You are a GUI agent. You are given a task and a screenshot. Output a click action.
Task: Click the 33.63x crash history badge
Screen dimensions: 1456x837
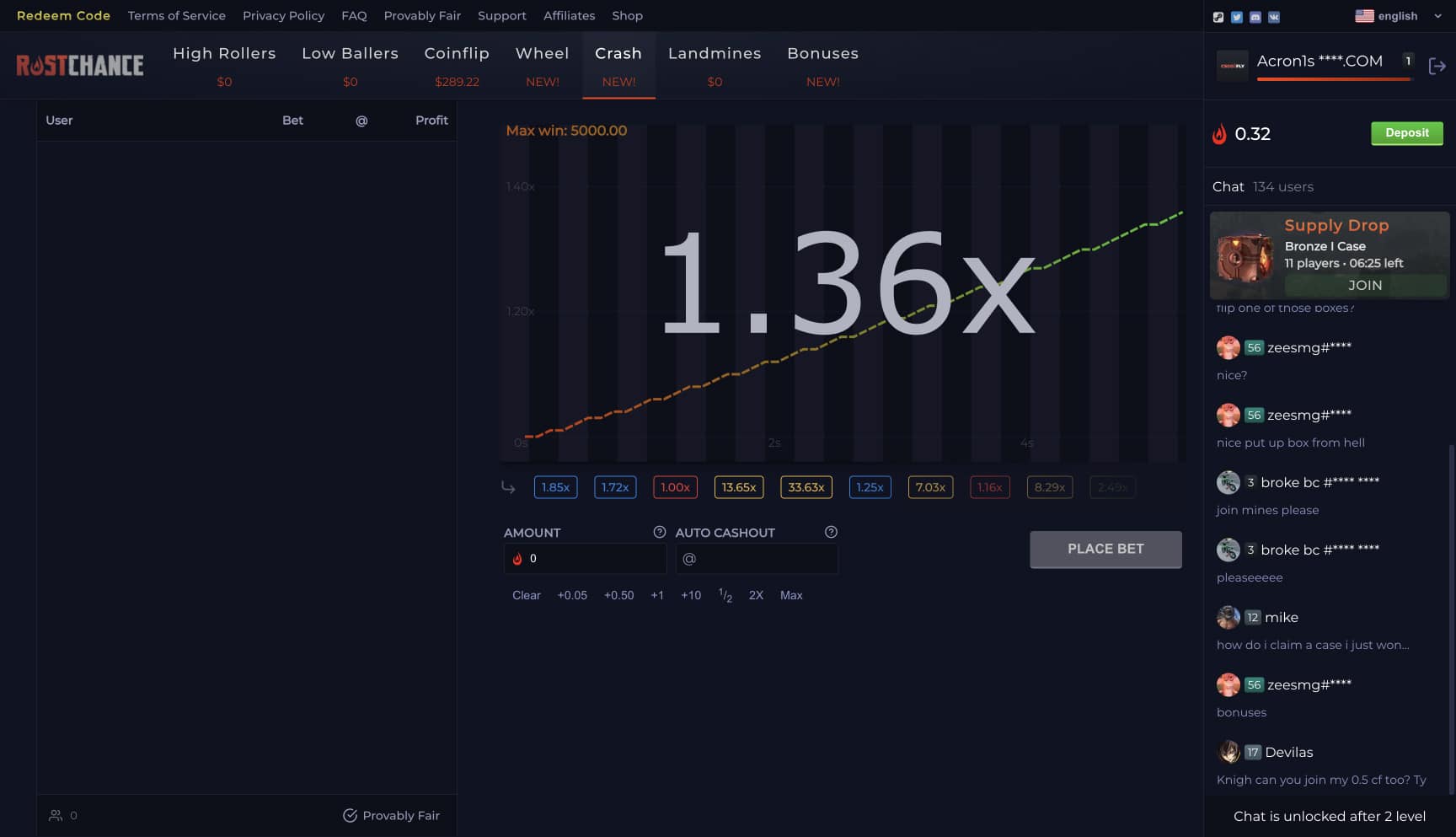pyautogui.click(x=806, y=487)
